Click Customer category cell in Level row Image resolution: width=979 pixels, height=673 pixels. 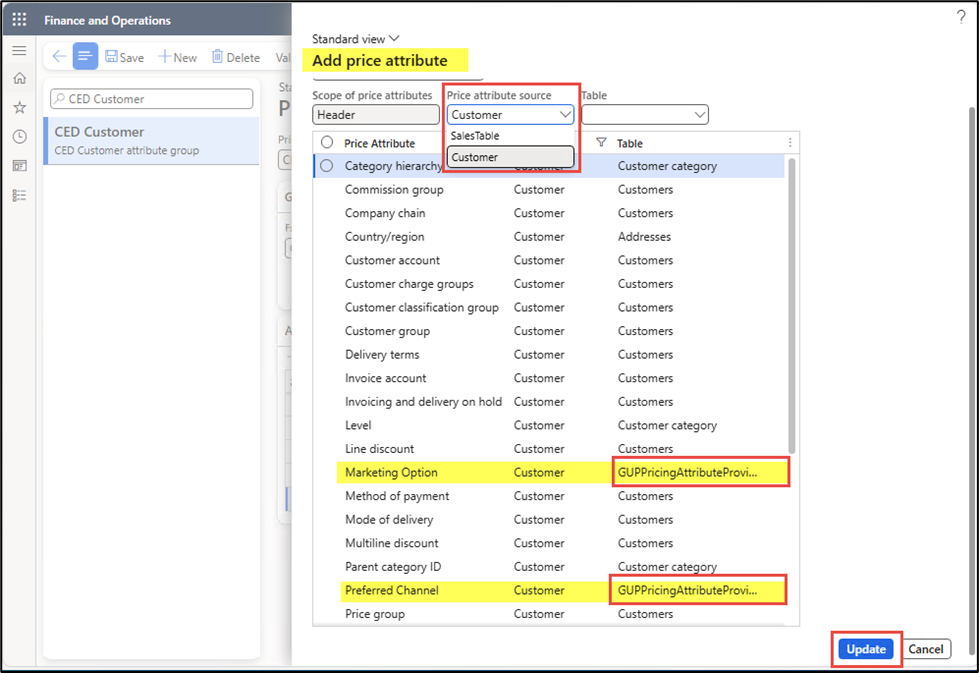[x=667, y=426]
